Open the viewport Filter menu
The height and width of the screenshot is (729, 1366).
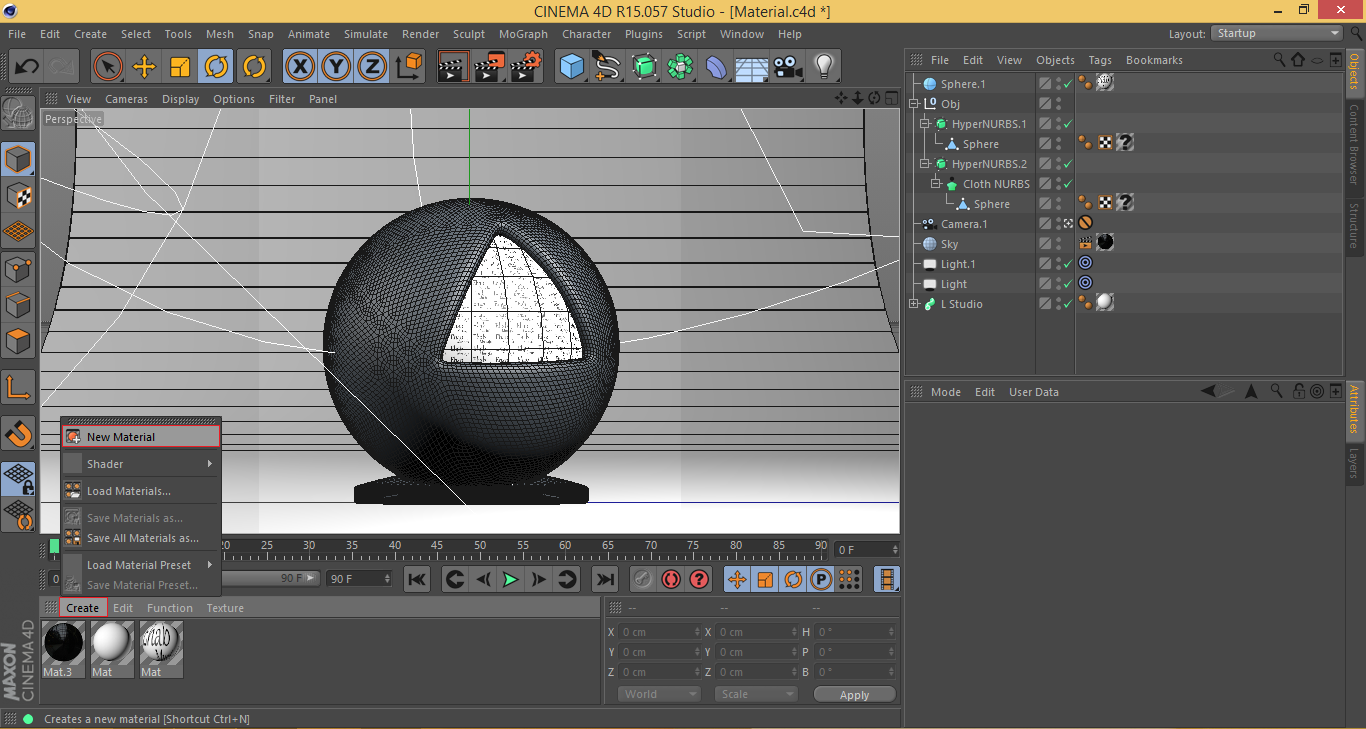point(282,99)
